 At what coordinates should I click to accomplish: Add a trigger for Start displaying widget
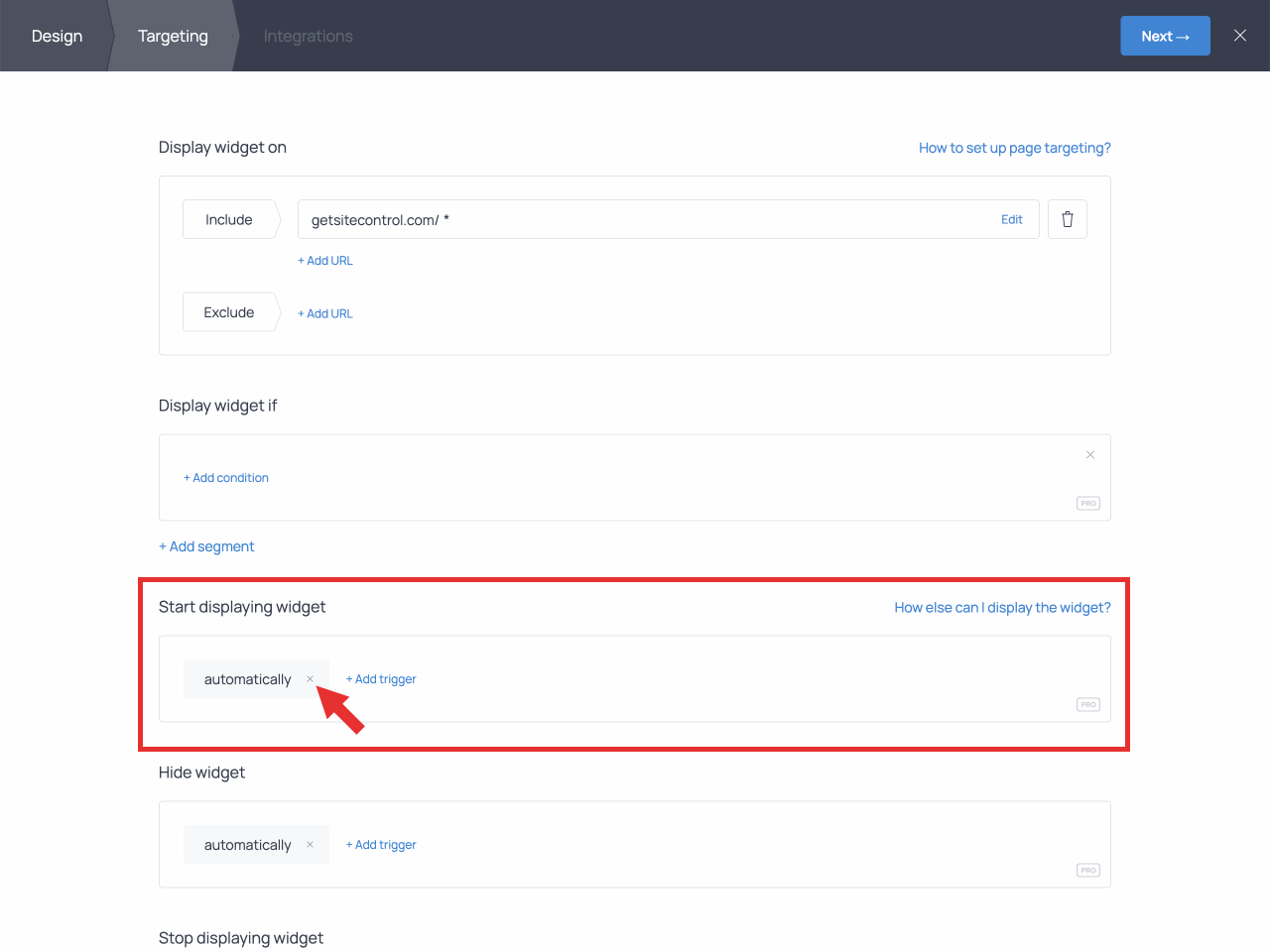point(381,679)
